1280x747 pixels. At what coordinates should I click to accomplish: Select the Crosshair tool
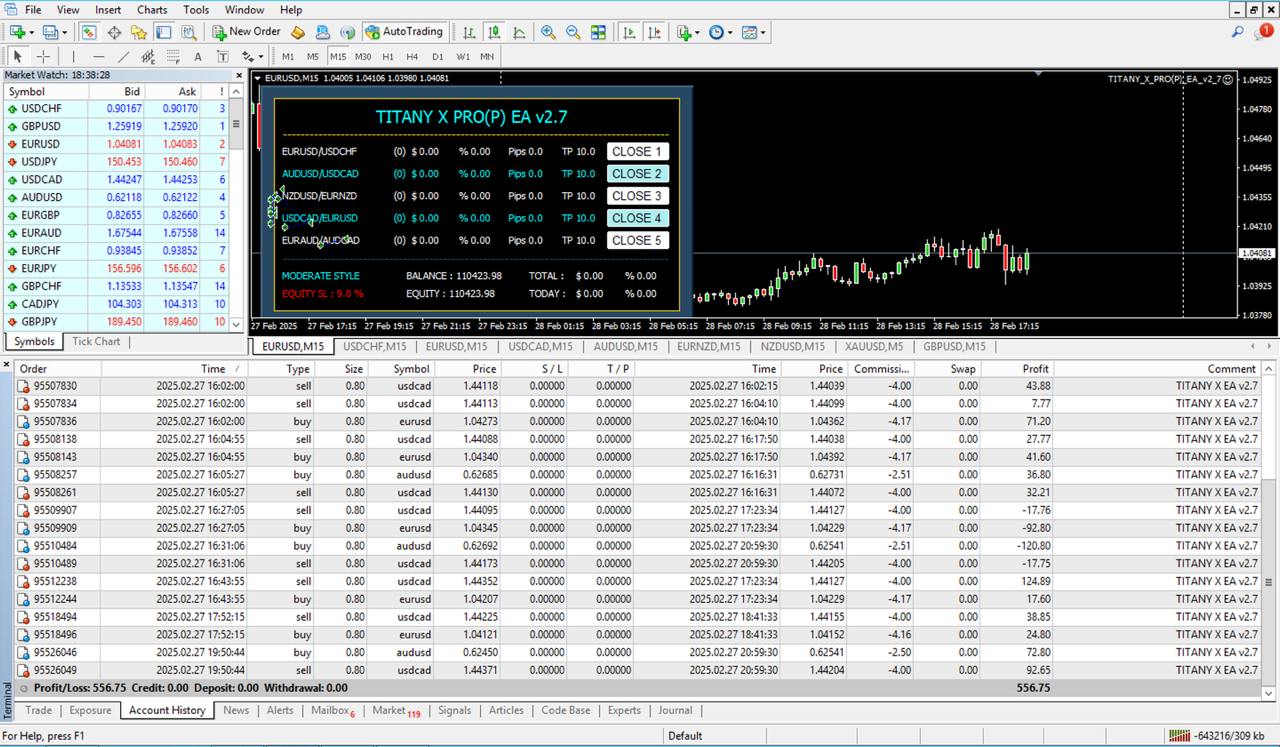43,56
